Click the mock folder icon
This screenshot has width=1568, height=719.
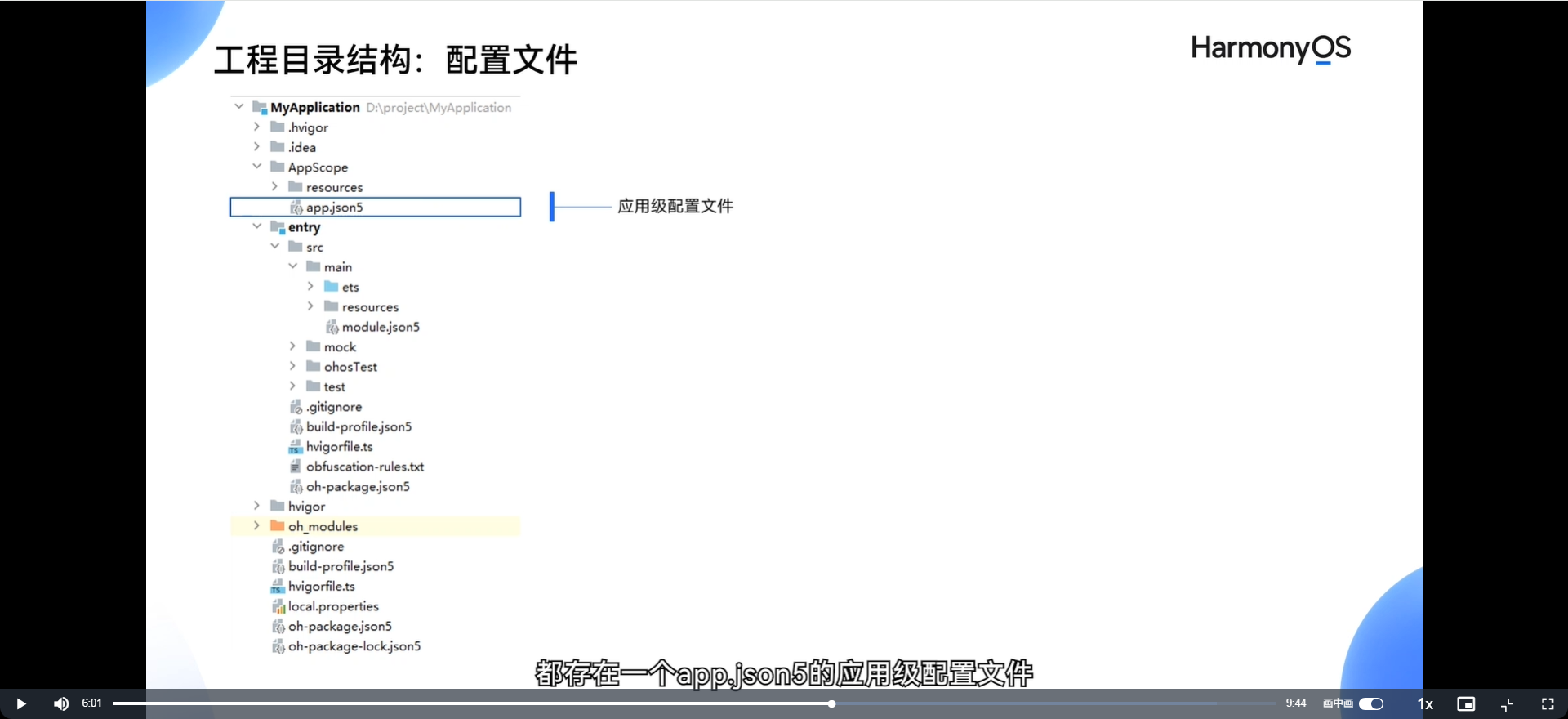[314, 346]
